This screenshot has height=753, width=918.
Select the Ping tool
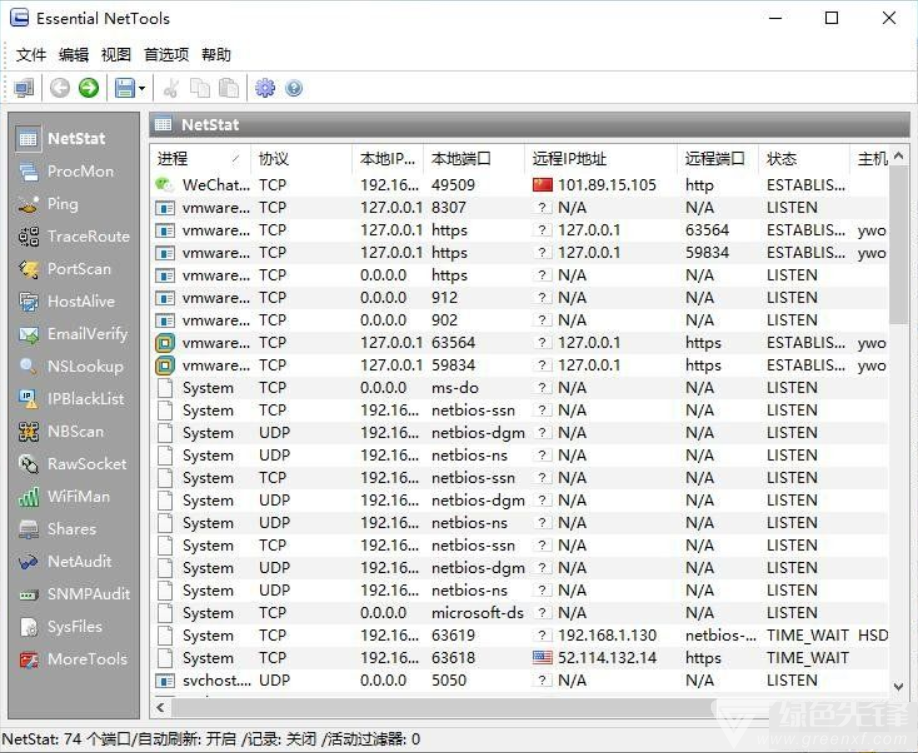49,204
